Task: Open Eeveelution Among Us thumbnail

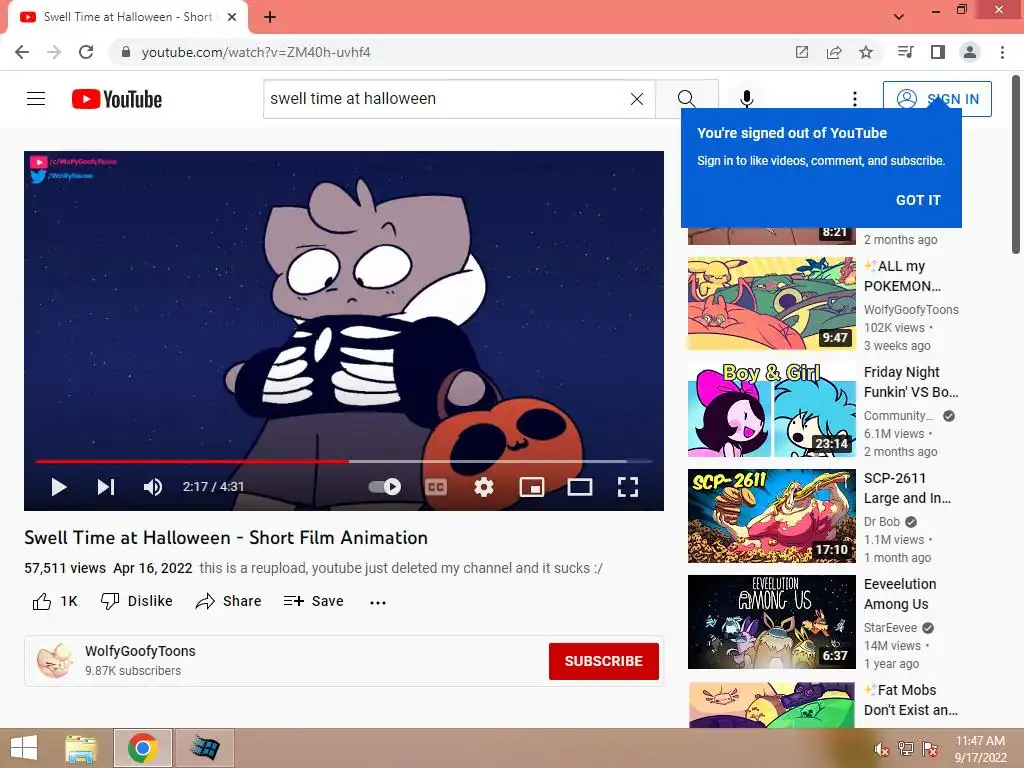Action: point(771,622)
